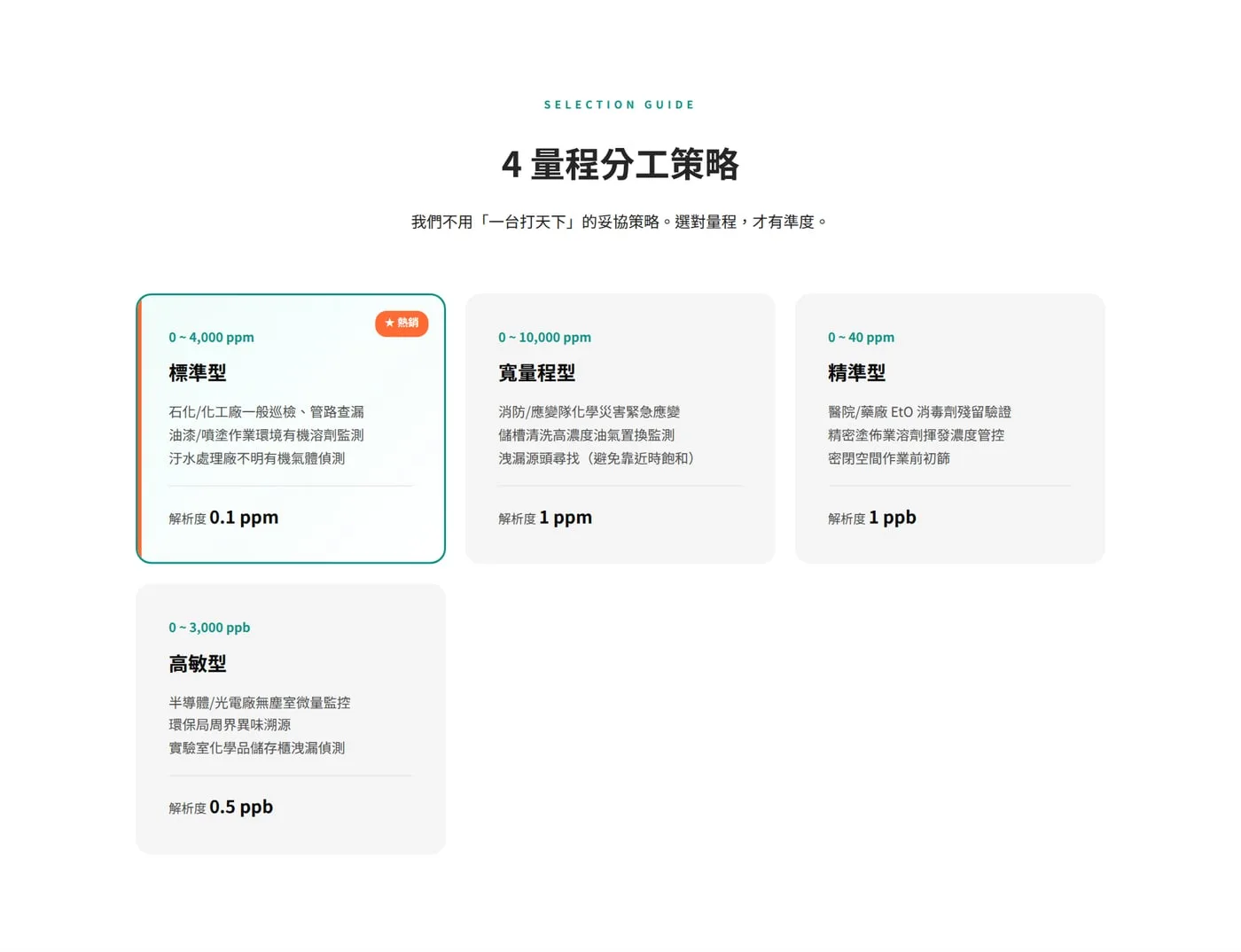1241x952 pixels.
Task: Click 密閉空間作業前初篩 line
Action: (889, 458)
